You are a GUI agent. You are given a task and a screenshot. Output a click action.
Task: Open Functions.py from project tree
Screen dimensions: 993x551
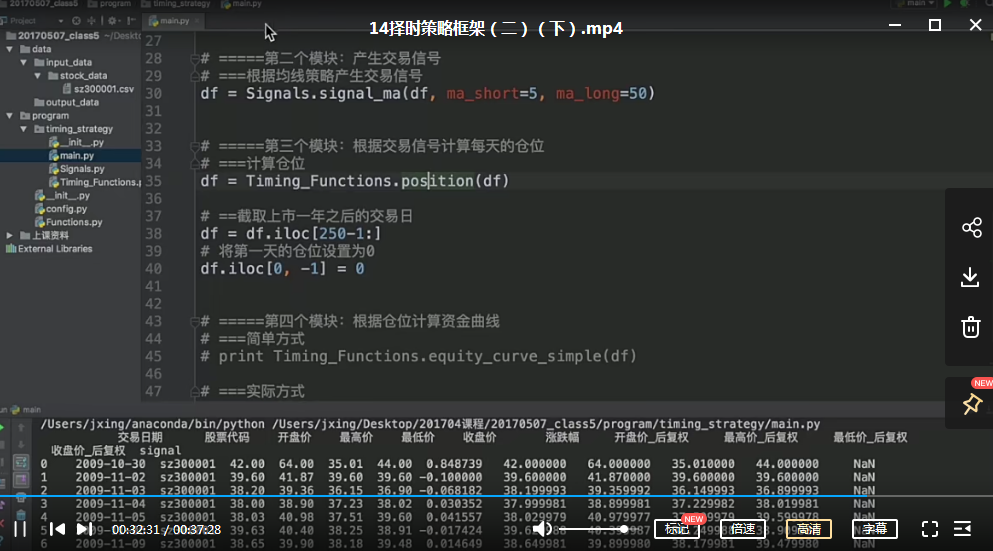pos(68,222)
